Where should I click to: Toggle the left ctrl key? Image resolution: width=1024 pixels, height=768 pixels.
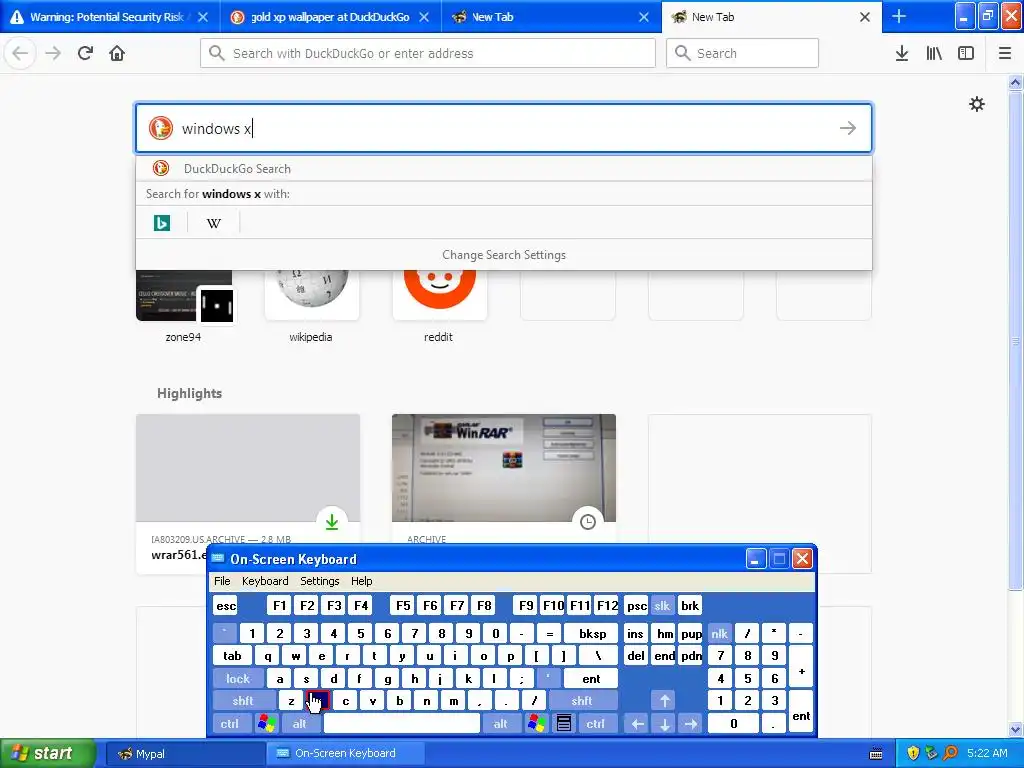pyautogui.click(x=230, y=724)
